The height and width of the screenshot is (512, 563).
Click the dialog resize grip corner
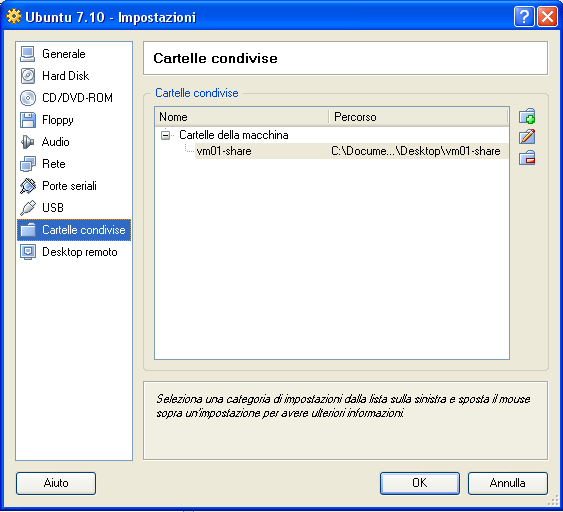coord(553,502)
